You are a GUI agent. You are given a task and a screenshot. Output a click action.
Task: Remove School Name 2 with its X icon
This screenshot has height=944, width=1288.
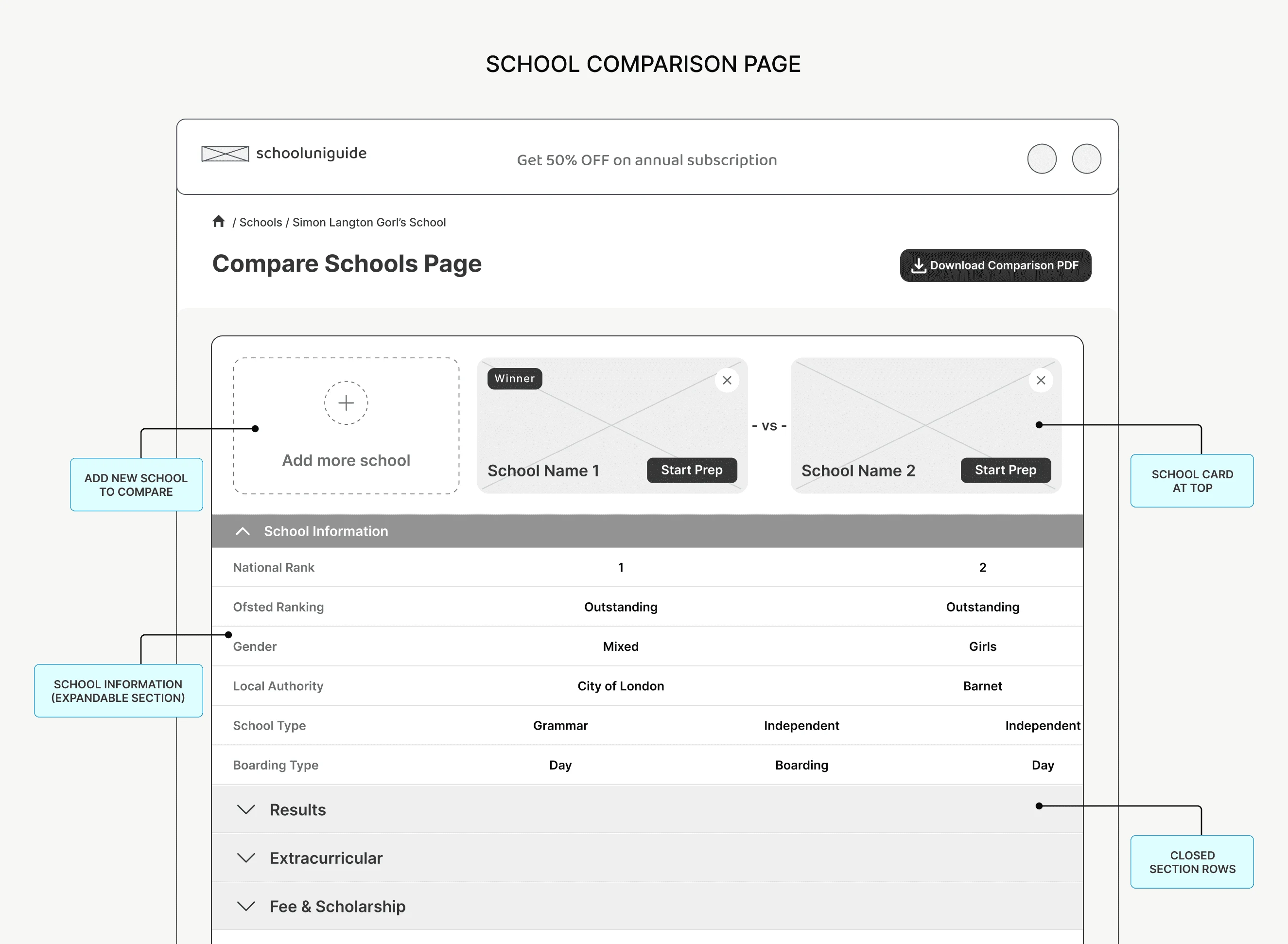[1041, 380]
